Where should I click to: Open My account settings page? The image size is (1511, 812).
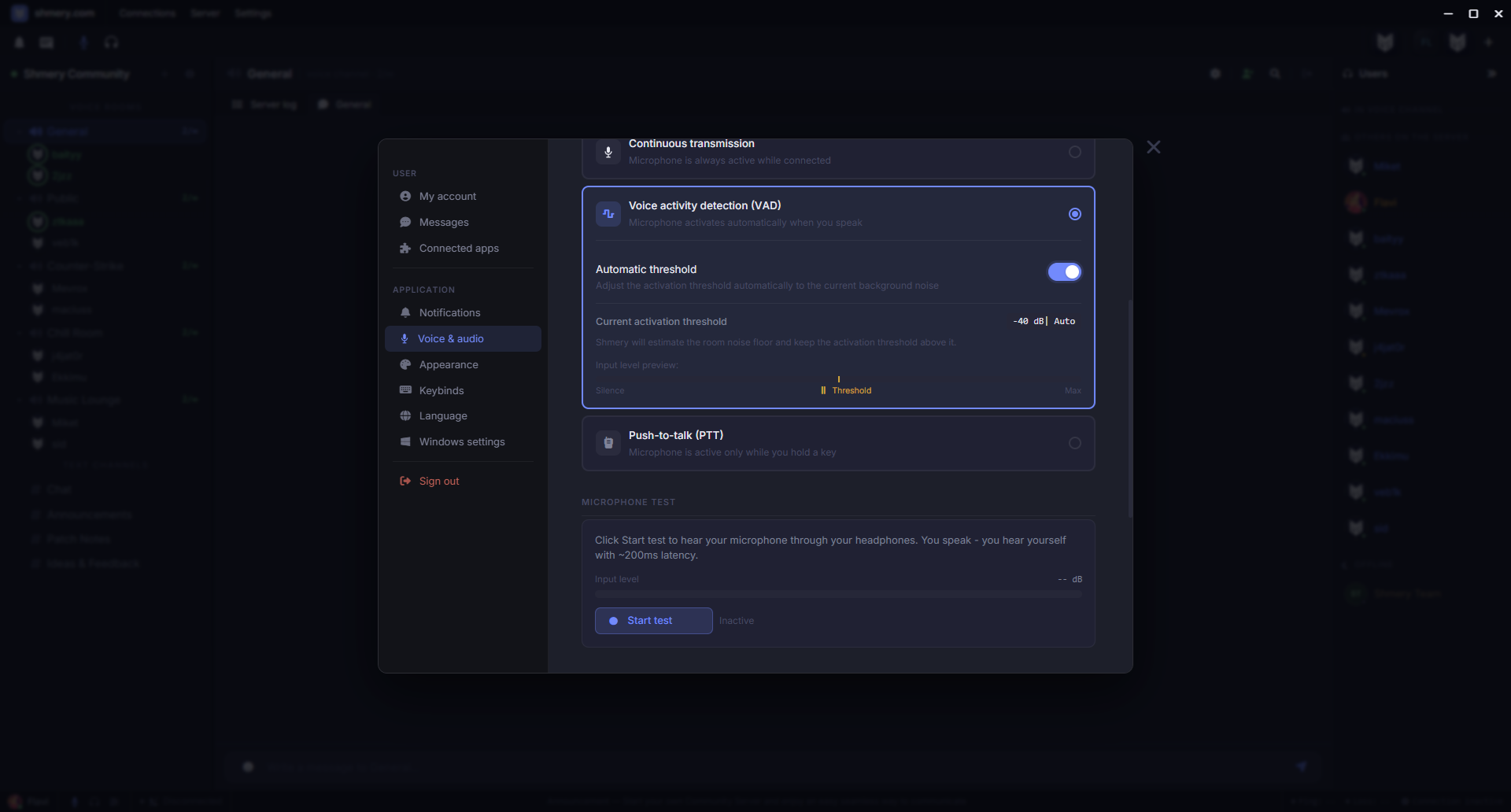tap(463, 196)
